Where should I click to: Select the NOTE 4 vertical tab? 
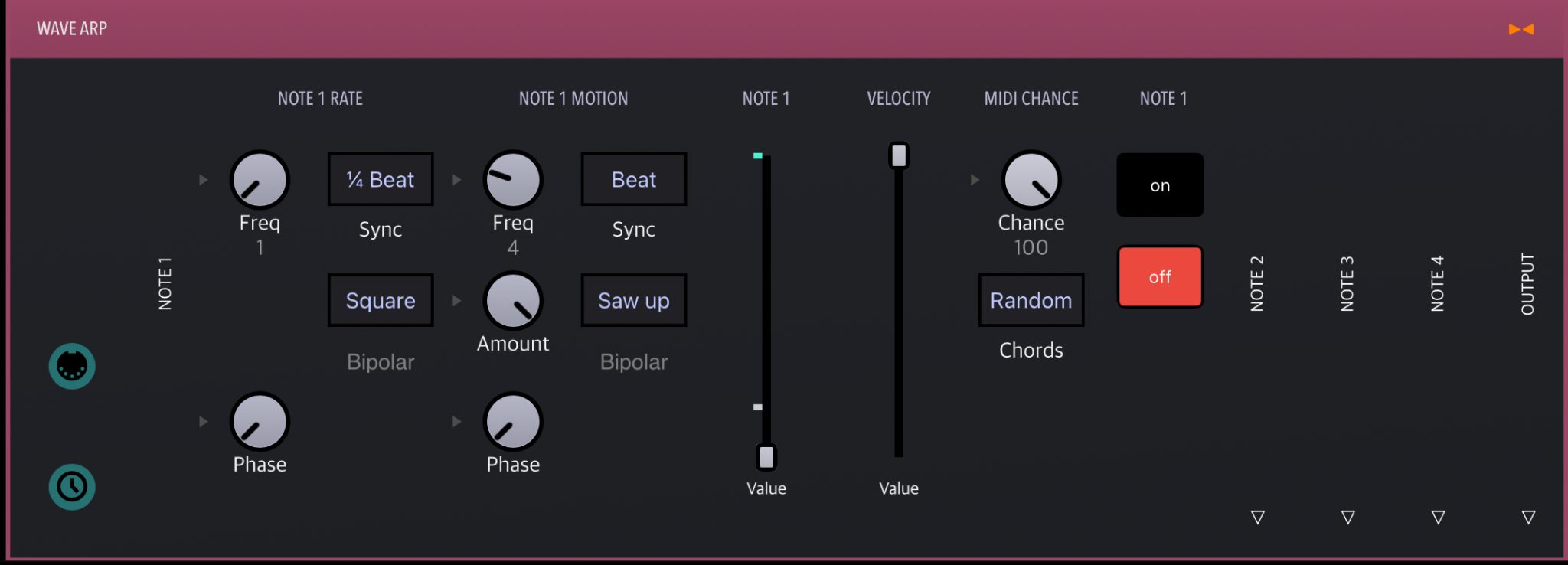[1438, 284]
